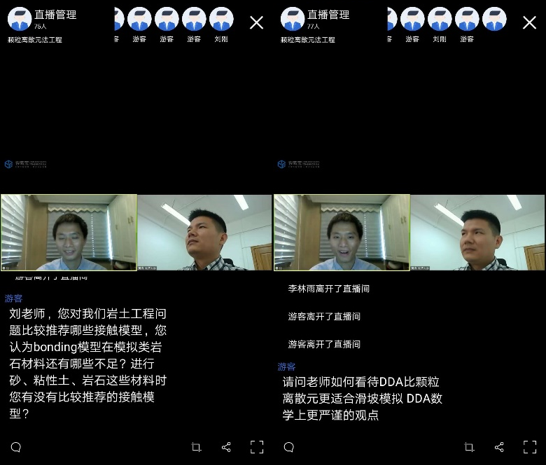Click the 游客 username above bonding question

tap(14, 298)
